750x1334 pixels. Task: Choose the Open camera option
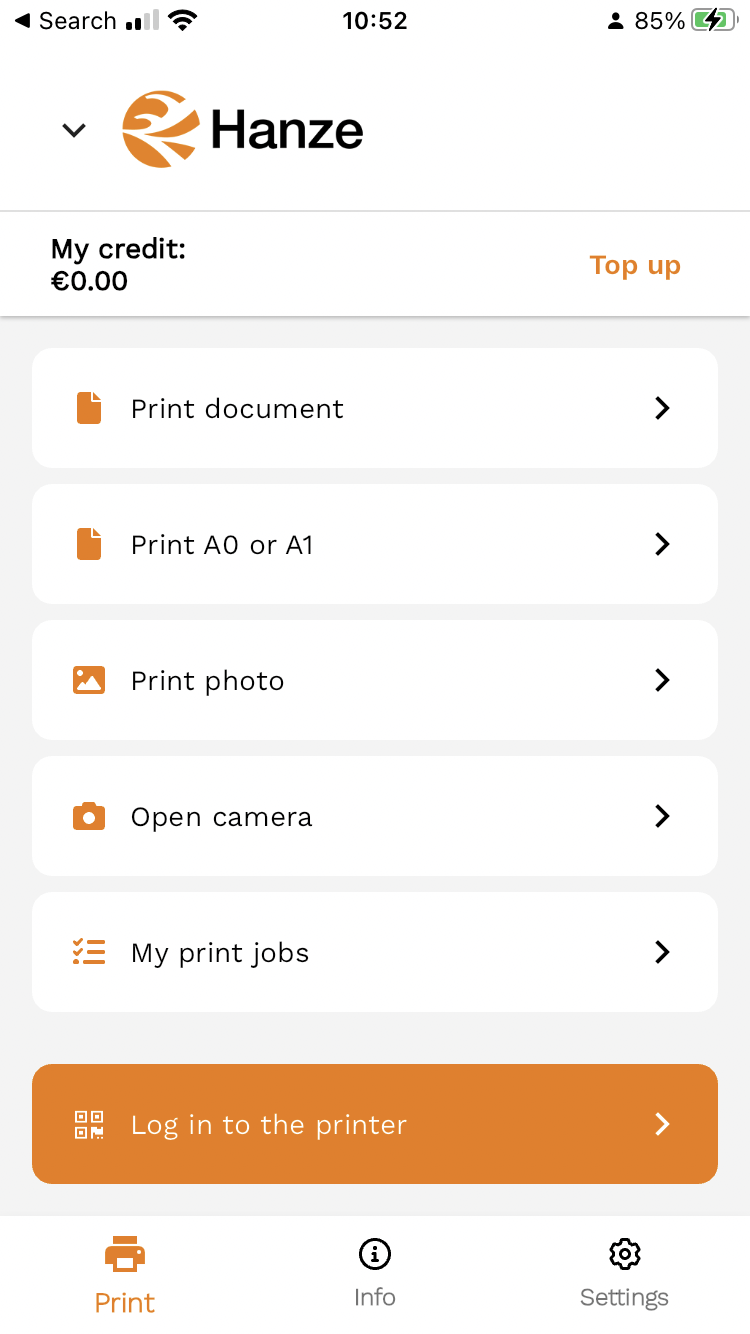click(x=374, y=816)
